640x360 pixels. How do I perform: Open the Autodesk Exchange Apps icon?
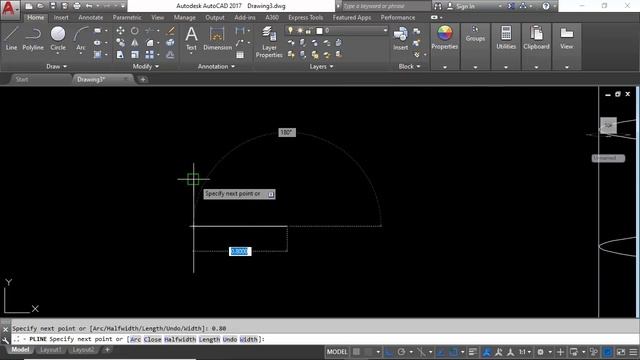[511, 6]
